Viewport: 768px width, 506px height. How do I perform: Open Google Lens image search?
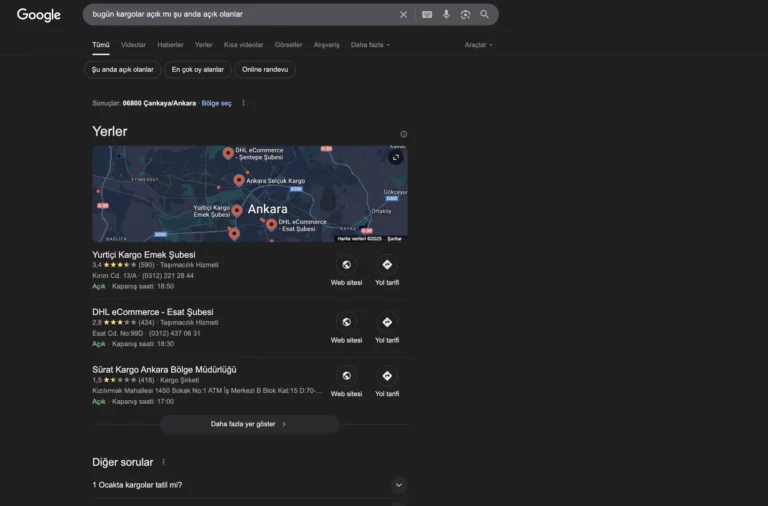pos(465,15)
